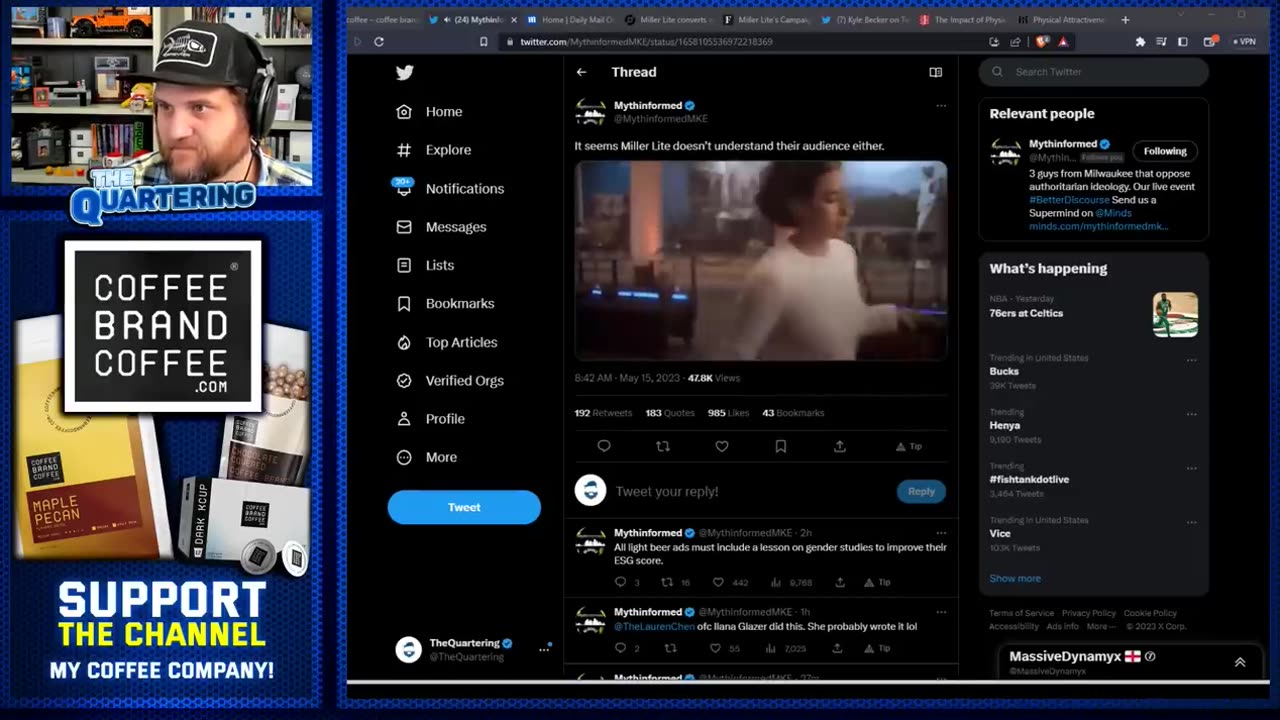This screenshot has width=1280, height=720.
Task: Open Terms of Service footer link
Action: point(1021,613)
